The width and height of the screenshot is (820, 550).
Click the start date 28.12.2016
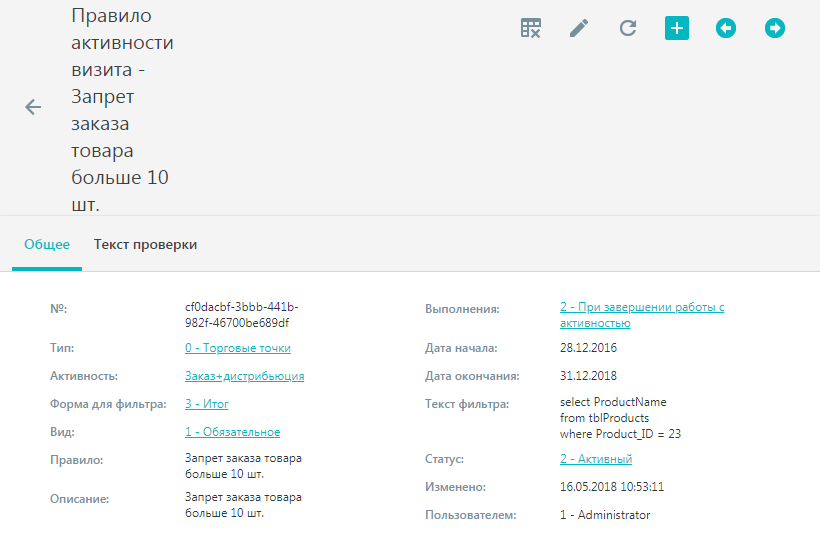pos(588,348)
